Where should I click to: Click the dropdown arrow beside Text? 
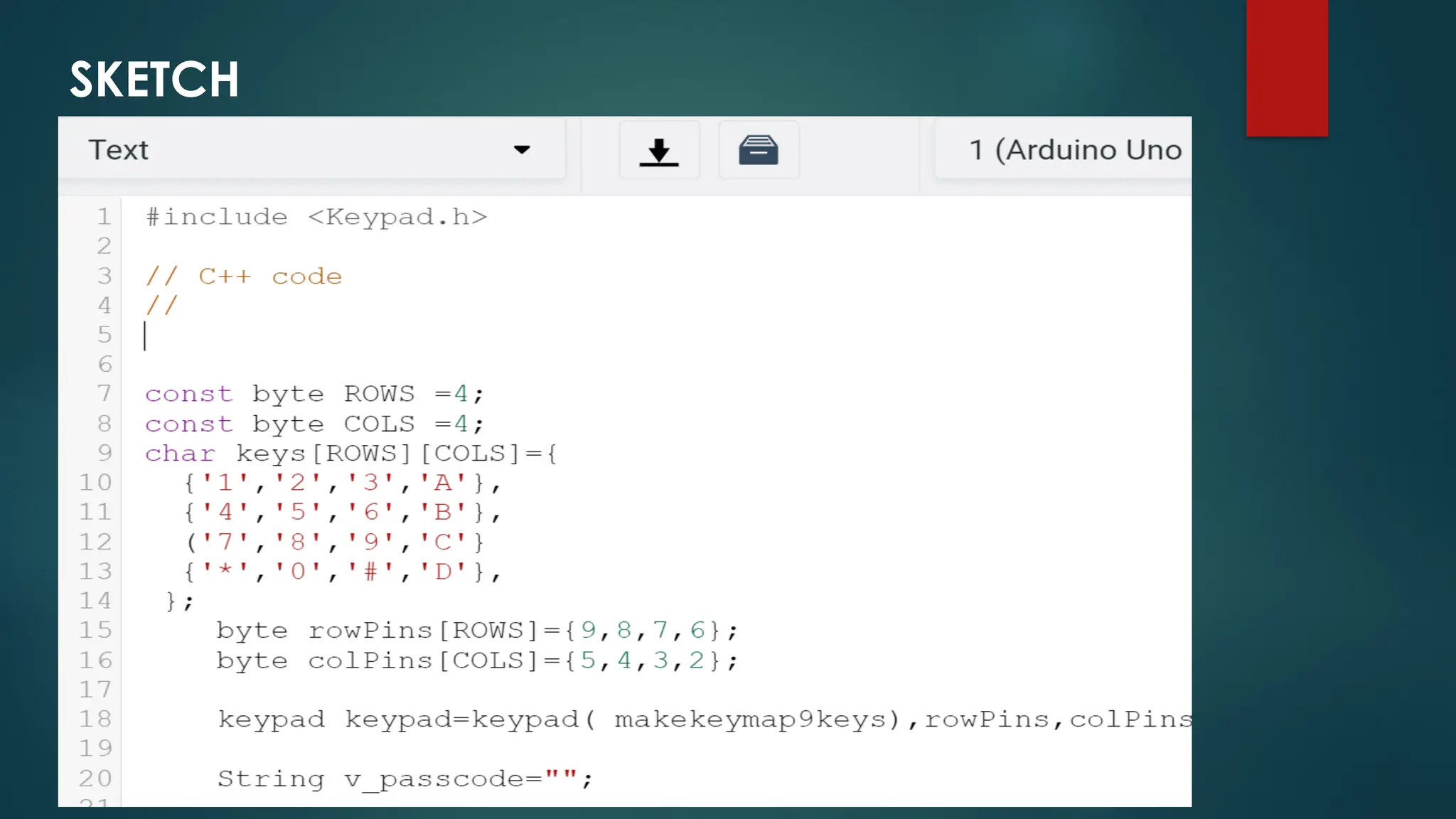[x=522, y=150]
